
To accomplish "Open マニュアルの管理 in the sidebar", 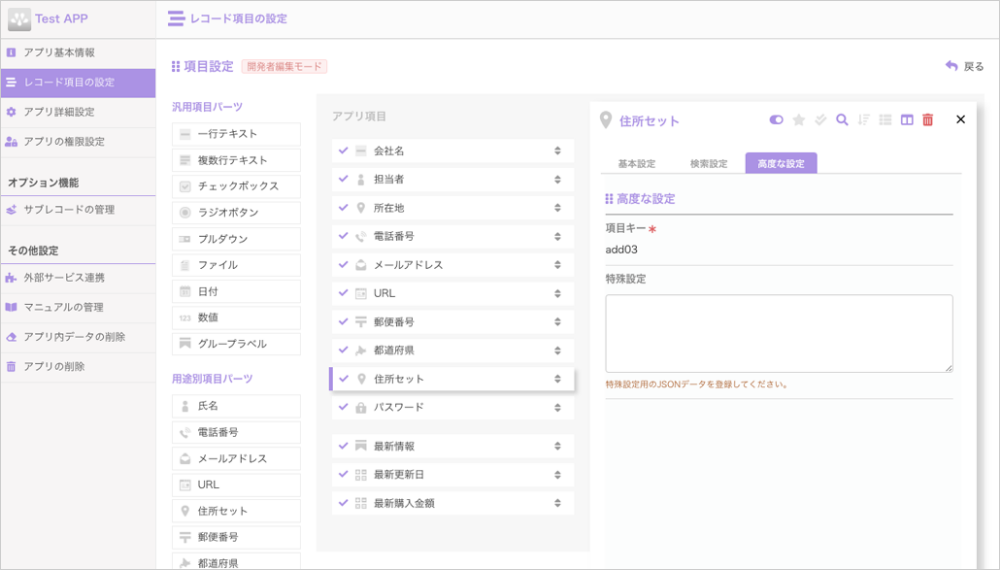I will pos(78,307).
